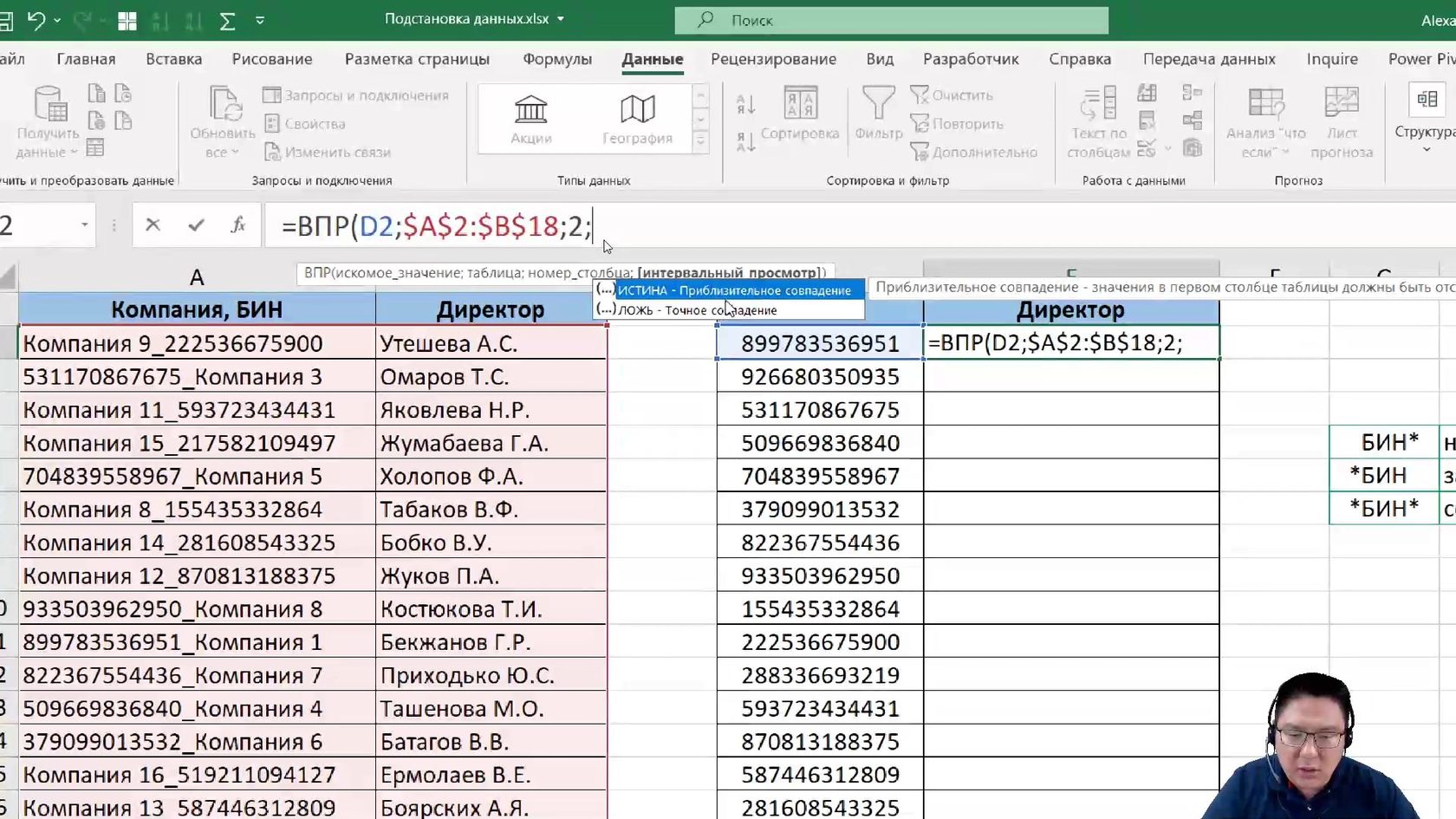Screen dimensions: 1456x819
Task: Click the Undo arrow in title bar
Action: (36, 20)
